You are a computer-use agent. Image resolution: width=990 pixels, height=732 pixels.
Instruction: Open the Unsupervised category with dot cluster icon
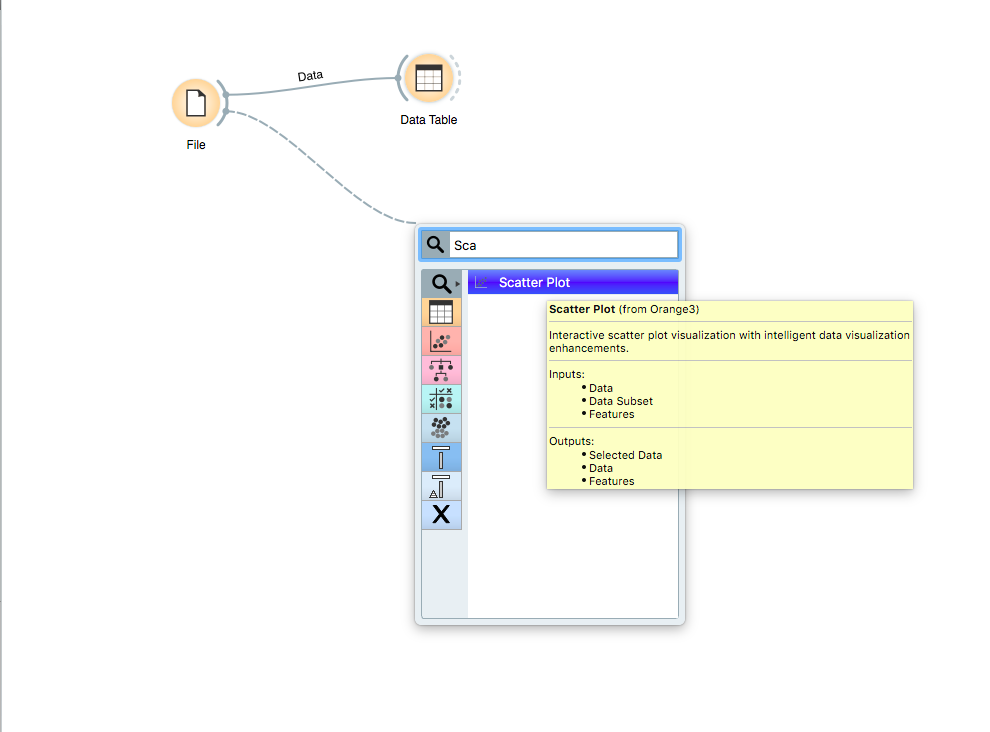[441, 428]
